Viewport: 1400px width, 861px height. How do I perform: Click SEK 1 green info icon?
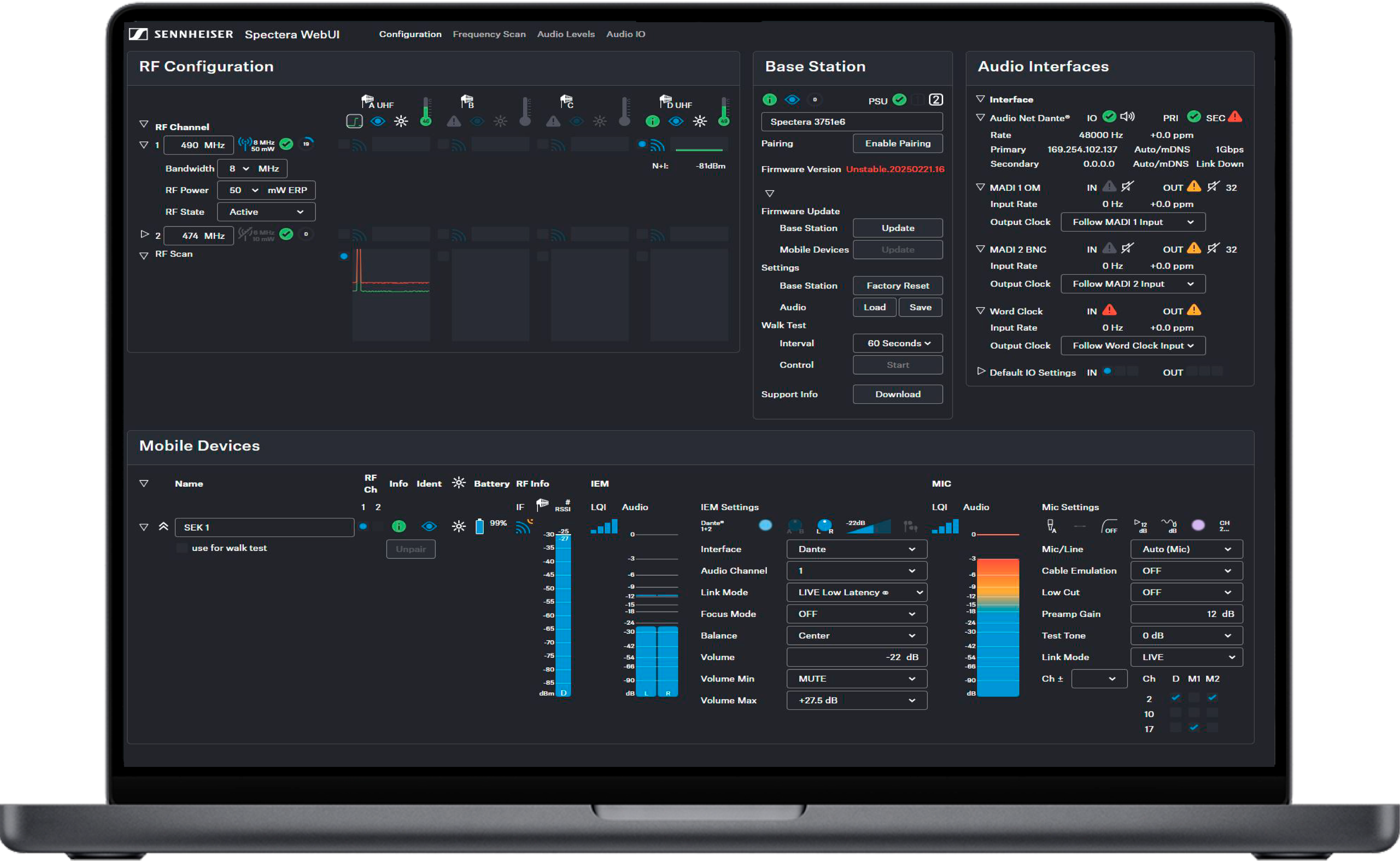399,526
